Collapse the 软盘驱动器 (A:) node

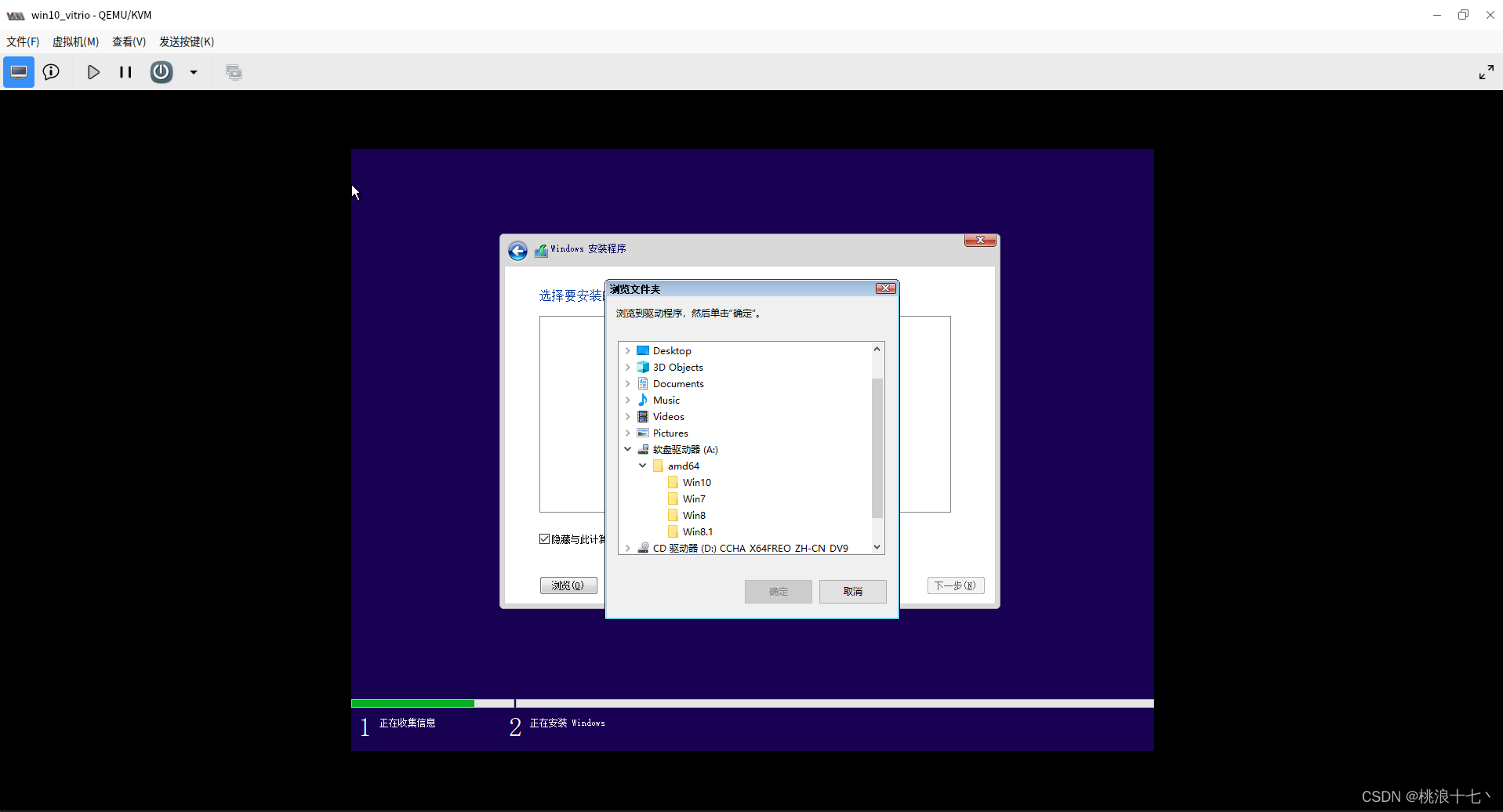pyautogui.click(x=628, y=449)
